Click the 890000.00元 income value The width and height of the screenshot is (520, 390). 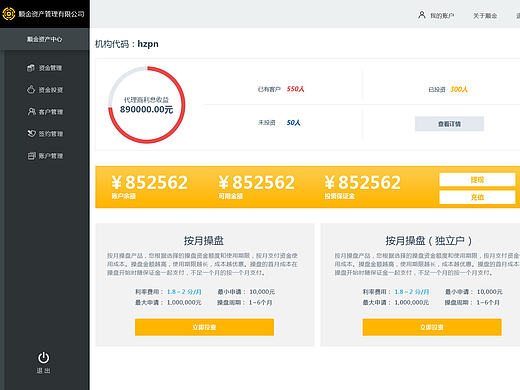point(146,110)
